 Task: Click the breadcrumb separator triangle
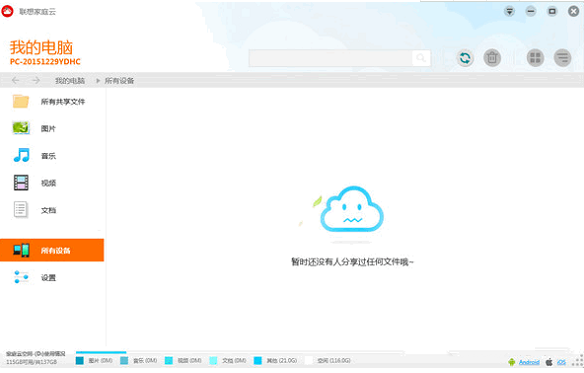pos(98,81)
